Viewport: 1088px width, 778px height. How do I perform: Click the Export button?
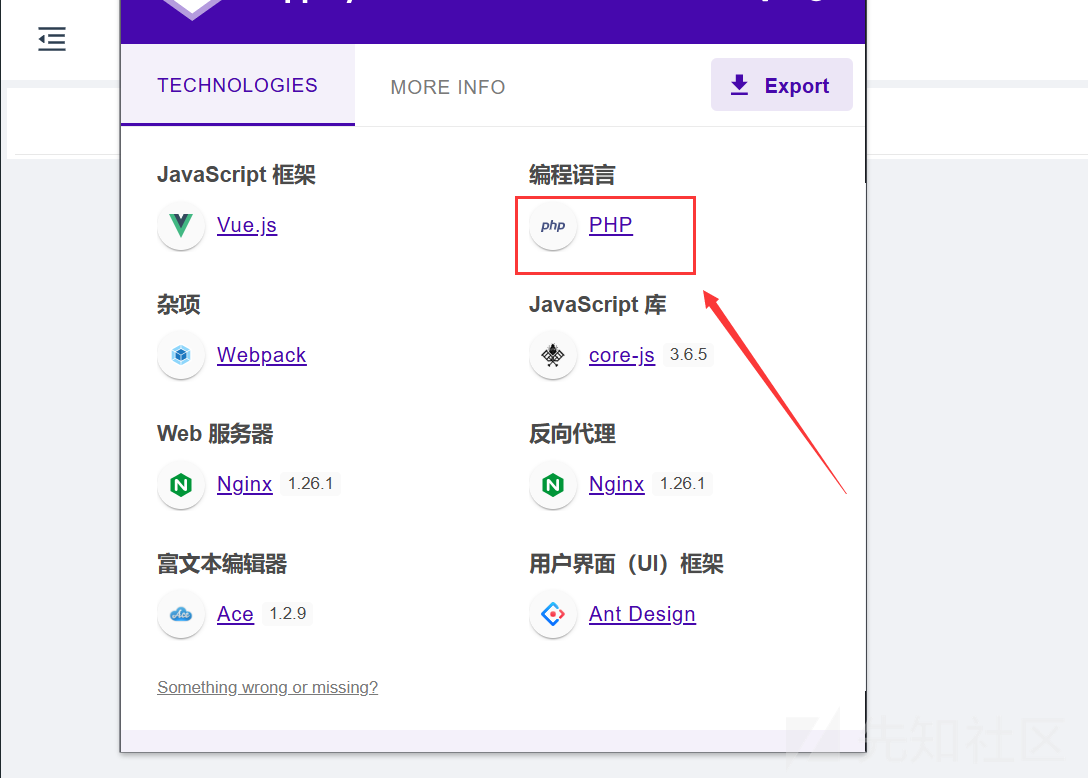tap(781, 85)
